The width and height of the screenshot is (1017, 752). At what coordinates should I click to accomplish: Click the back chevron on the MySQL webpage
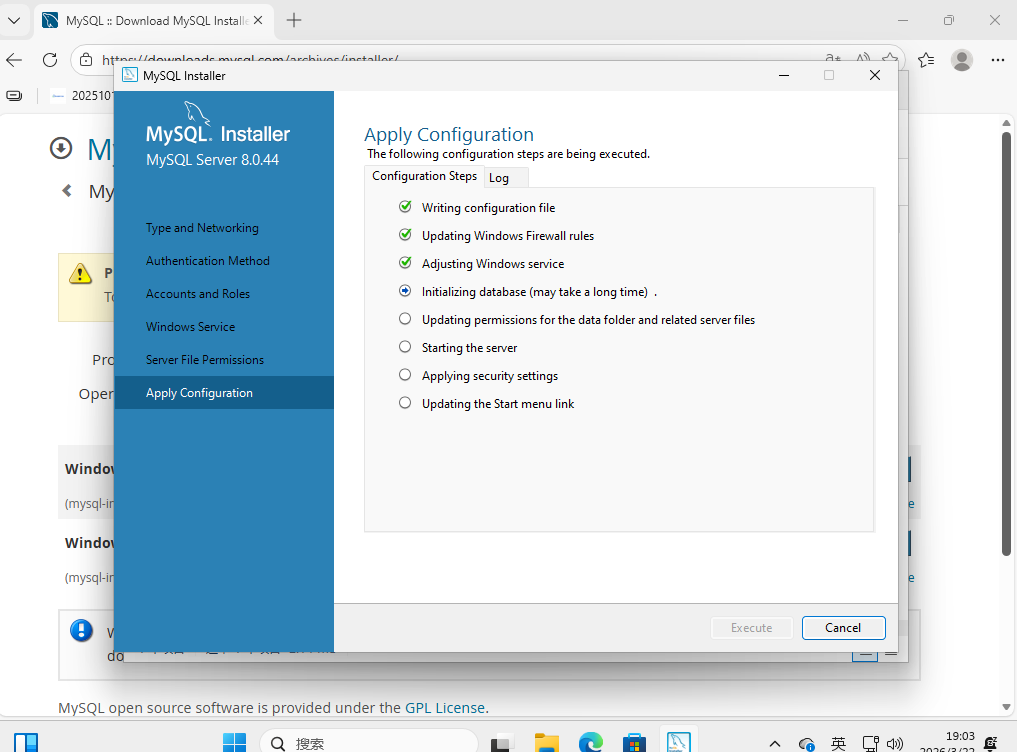point(67,191)
